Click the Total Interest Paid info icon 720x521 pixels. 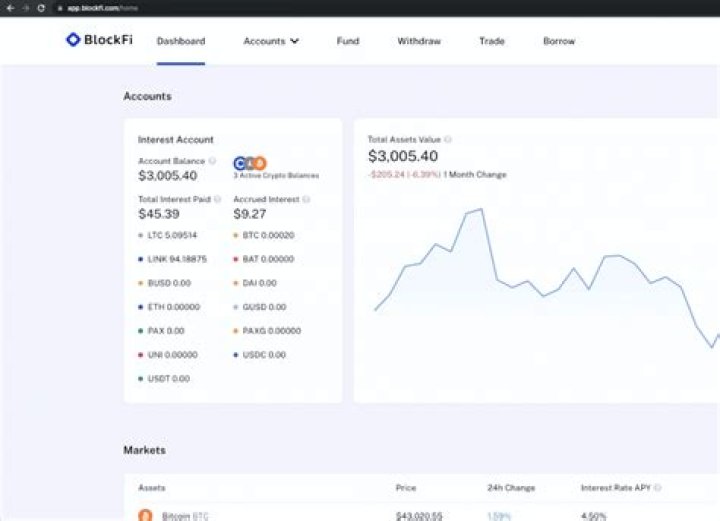click(x=218, y=199)
